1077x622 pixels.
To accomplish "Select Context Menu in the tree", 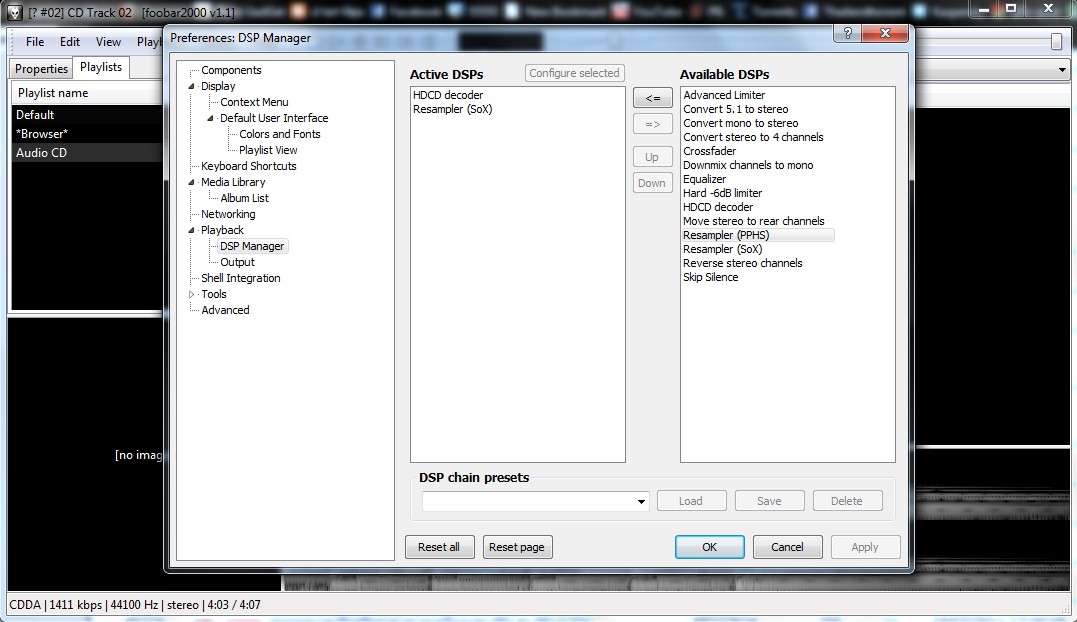I will point(254,102).
